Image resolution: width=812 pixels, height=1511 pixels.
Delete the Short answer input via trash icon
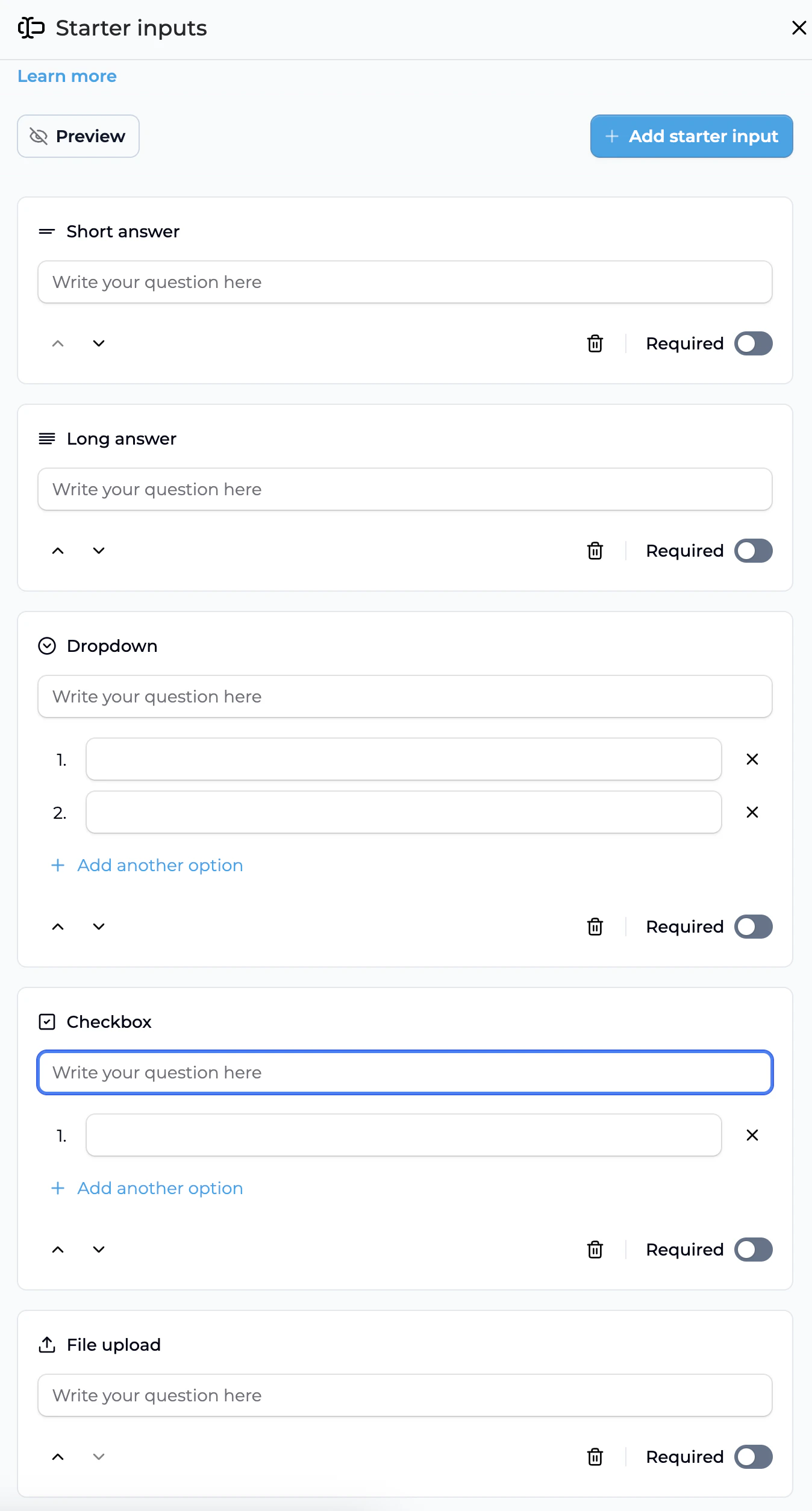(x=595, y=343)
